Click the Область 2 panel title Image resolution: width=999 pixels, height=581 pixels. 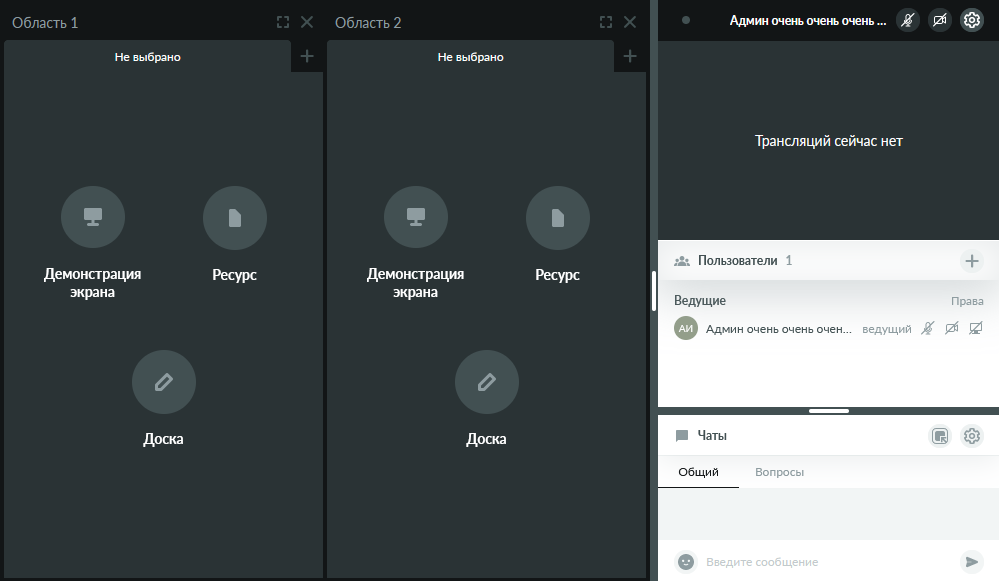368,23
